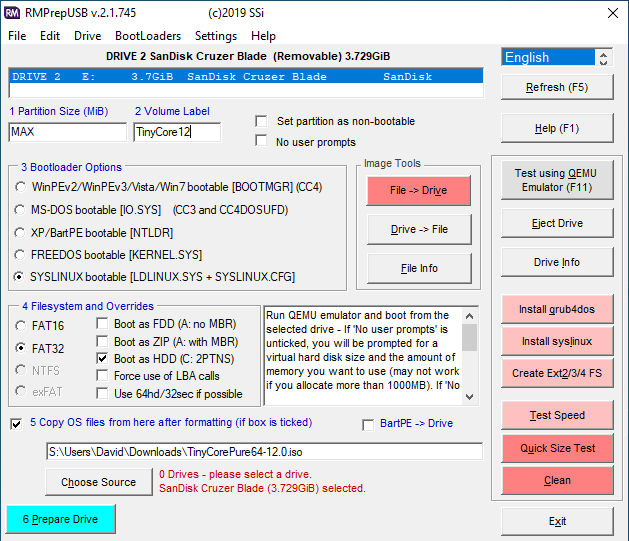Open the Drive menu

[87, 36]
